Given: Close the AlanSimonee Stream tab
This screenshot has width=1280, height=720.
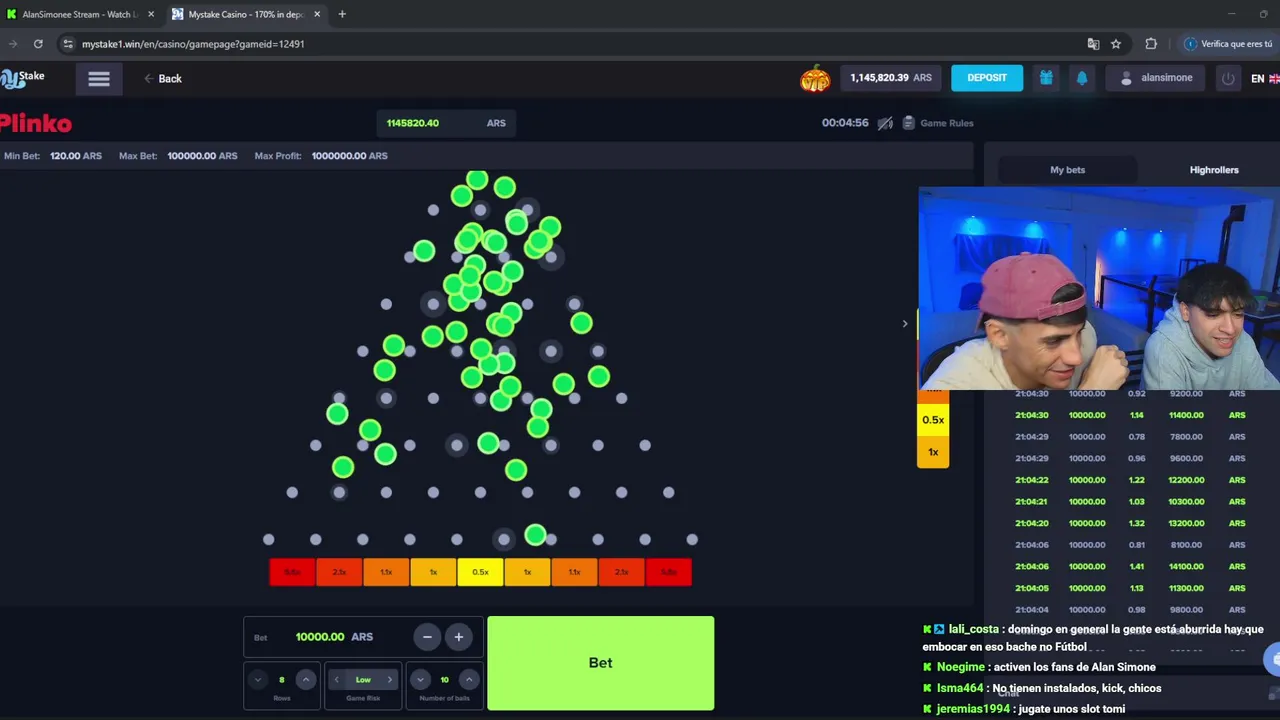Looking at the screenshot, I should (151, 14).
